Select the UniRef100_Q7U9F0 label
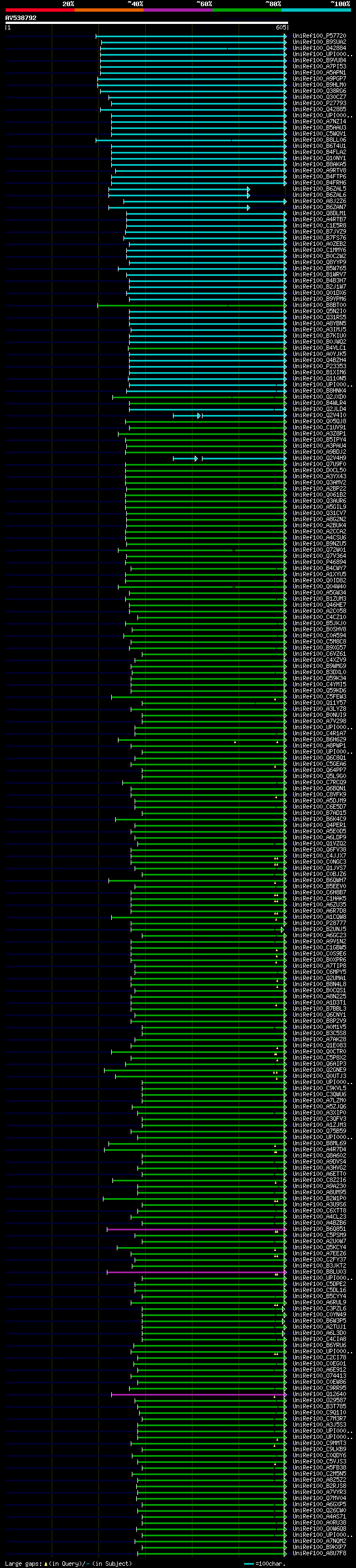Image resolution: width=356 pixels, height=1568 pixels. 319,464
